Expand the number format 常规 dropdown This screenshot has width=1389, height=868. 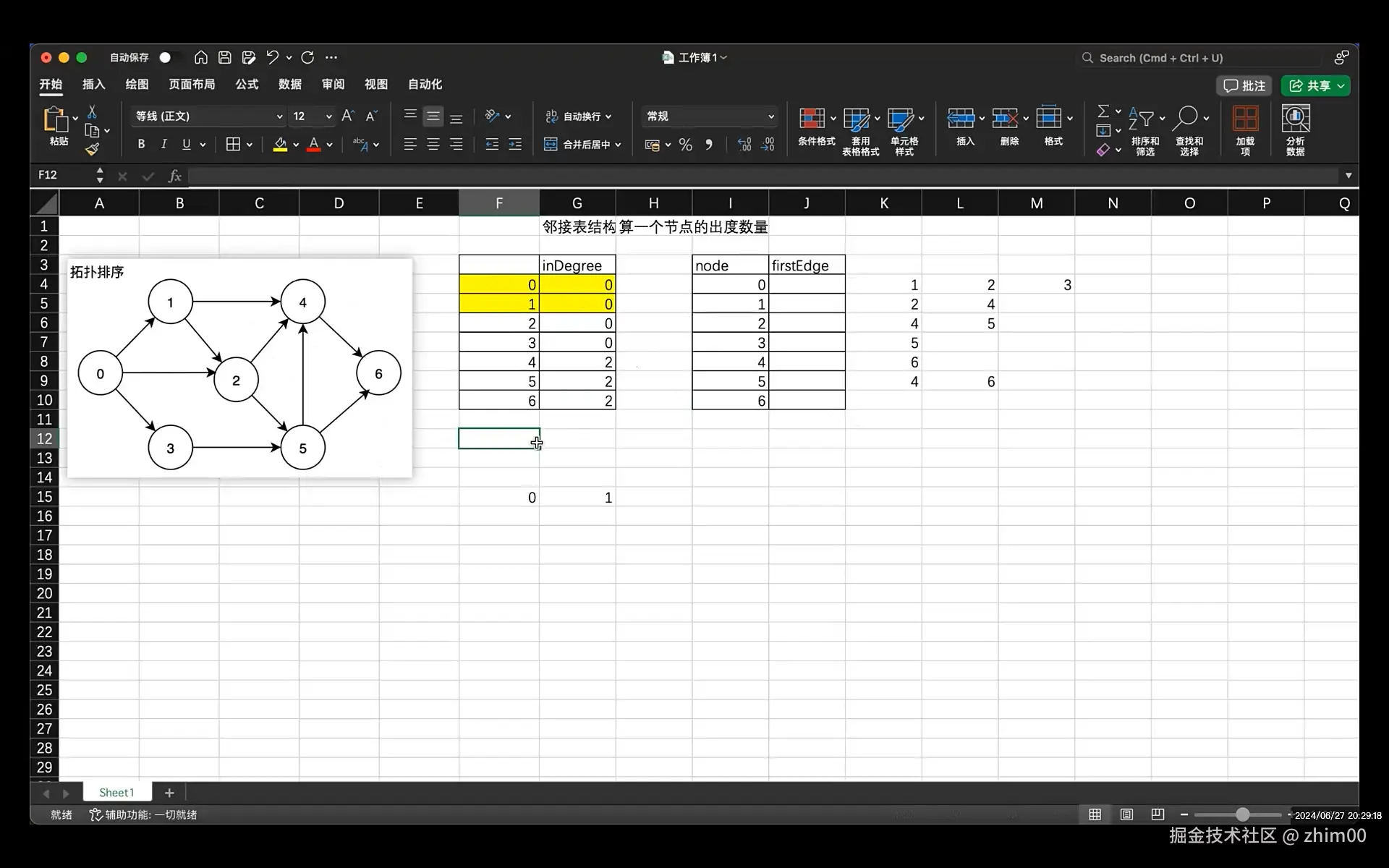(770, 116)
